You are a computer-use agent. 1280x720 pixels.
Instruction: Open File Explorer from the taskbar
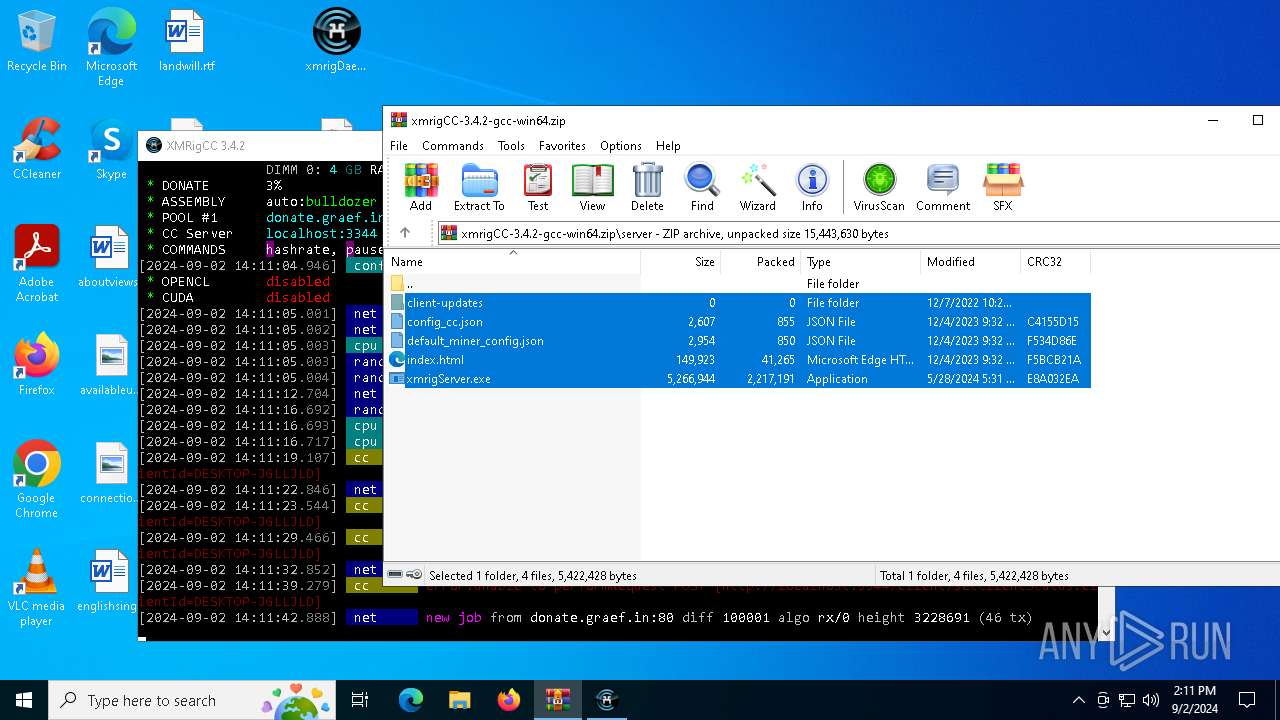tap(459, 700)
